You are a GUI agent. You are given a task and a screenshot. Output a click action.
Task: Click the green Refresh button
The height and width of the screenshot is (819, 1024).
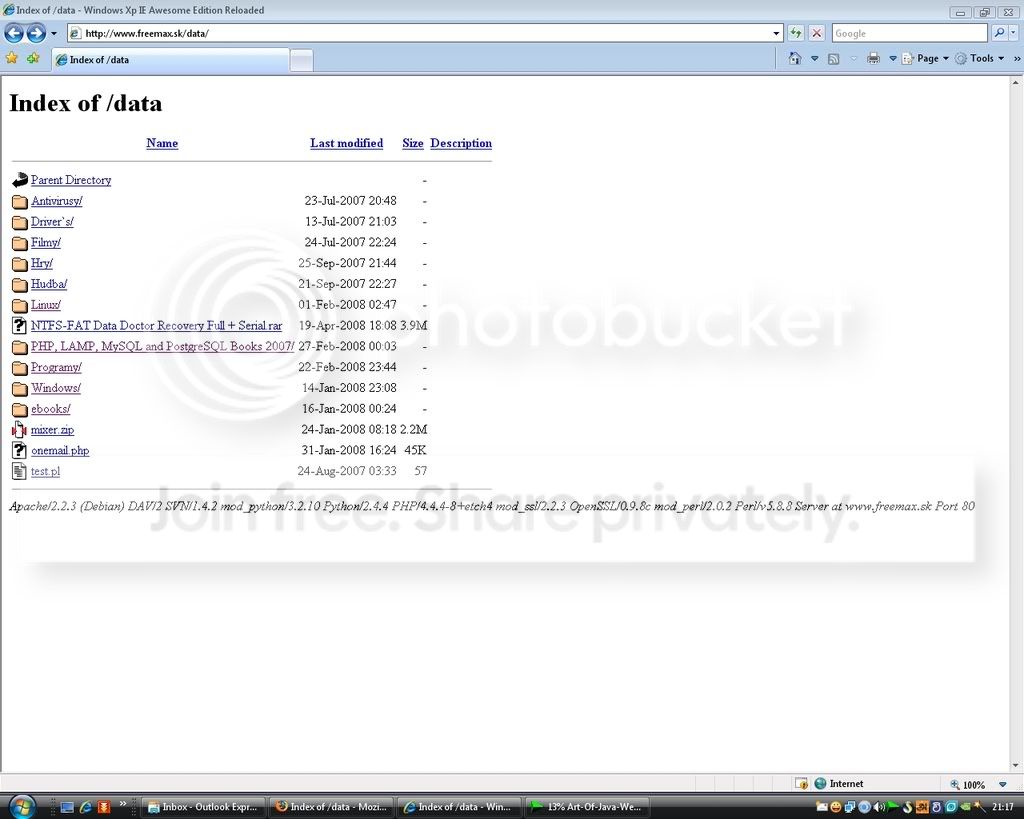click(795, 33)
